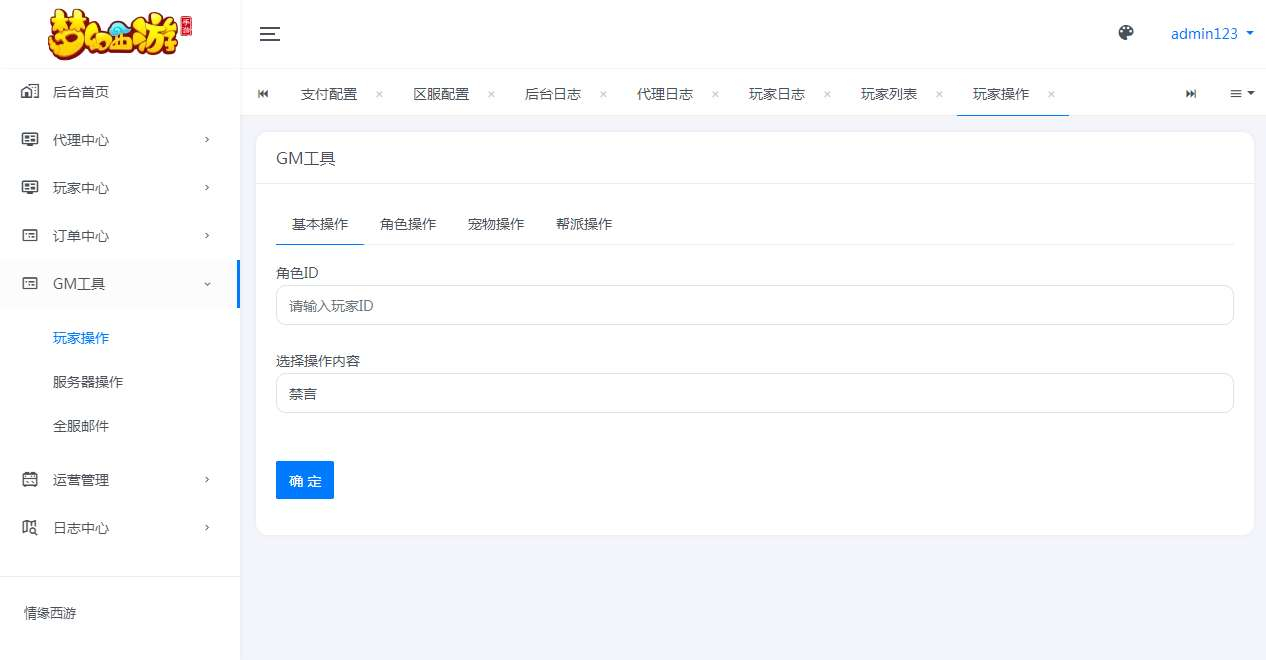Open the 选择操作内容 dropdown showing 禁言
The height and width of the screenshot is (660, 1266).
[754, 392]
